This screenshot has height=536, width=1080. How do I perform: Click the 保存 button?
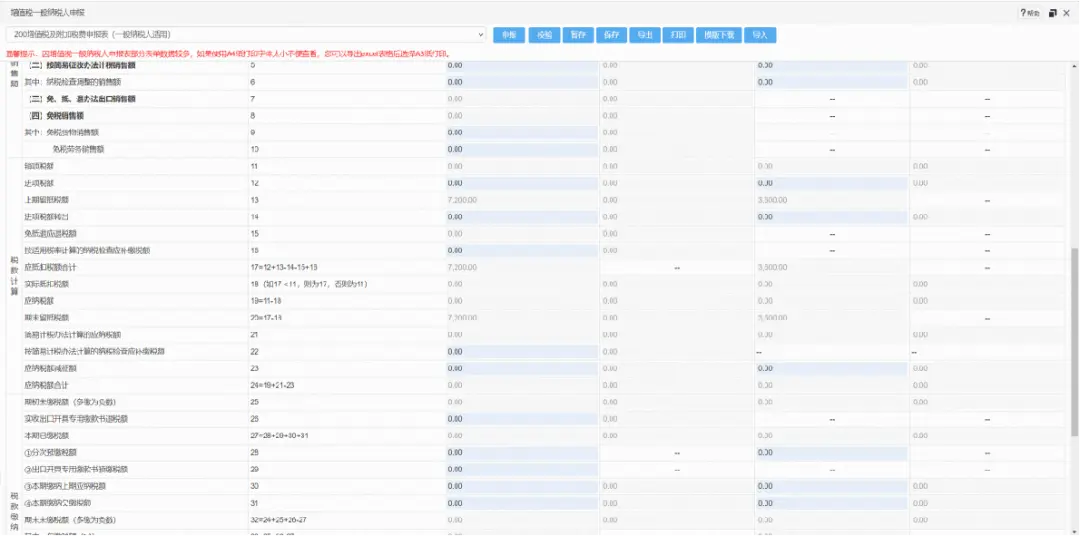coord(611,35)
